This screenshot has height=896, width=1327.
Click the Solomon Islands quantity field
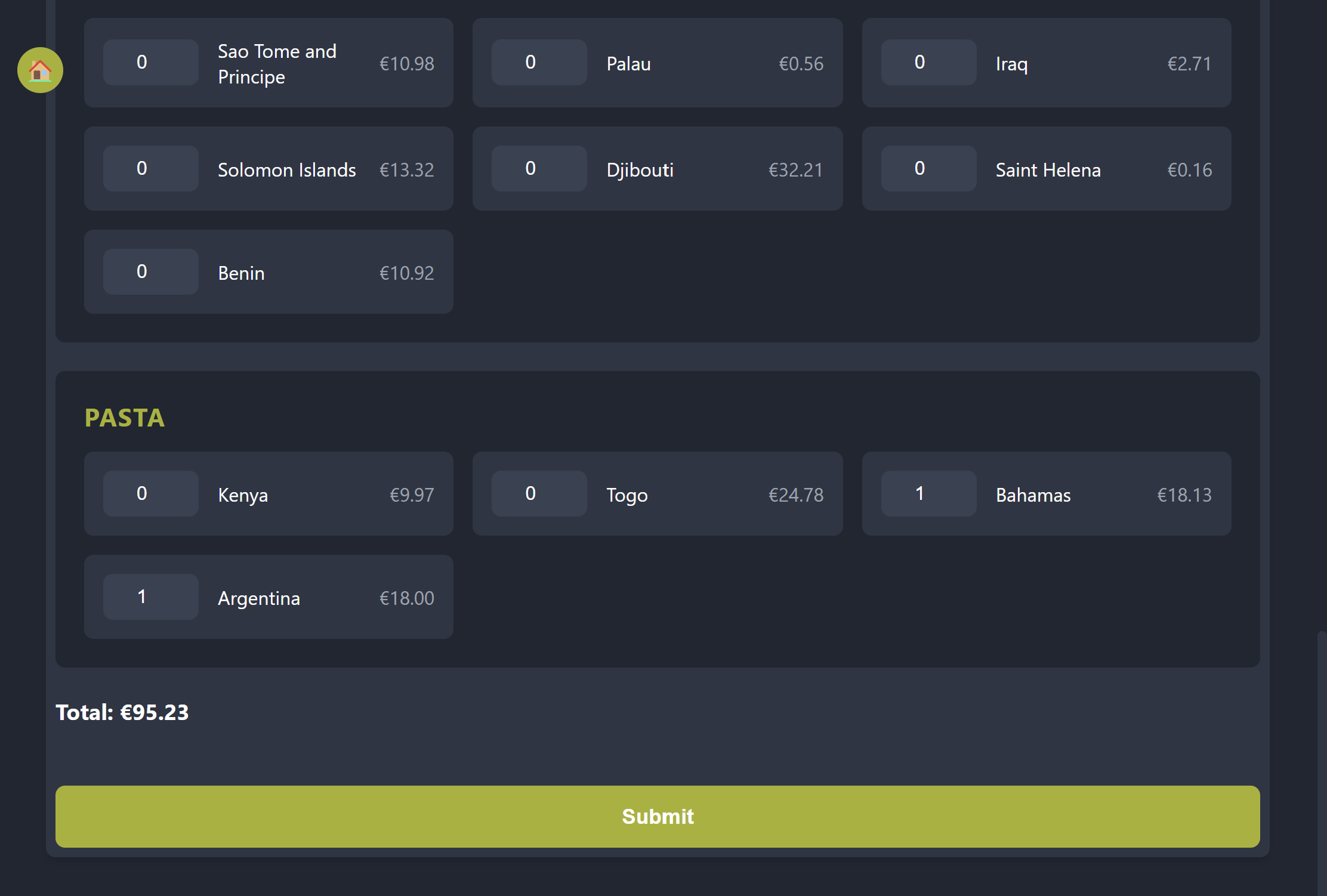click(x=150, y=168)
